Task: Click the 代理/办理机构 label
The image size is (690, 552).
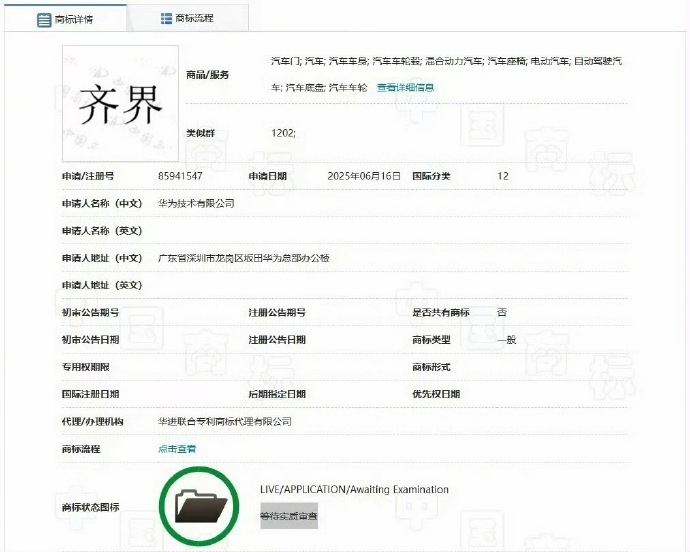Action: [92, 422]
